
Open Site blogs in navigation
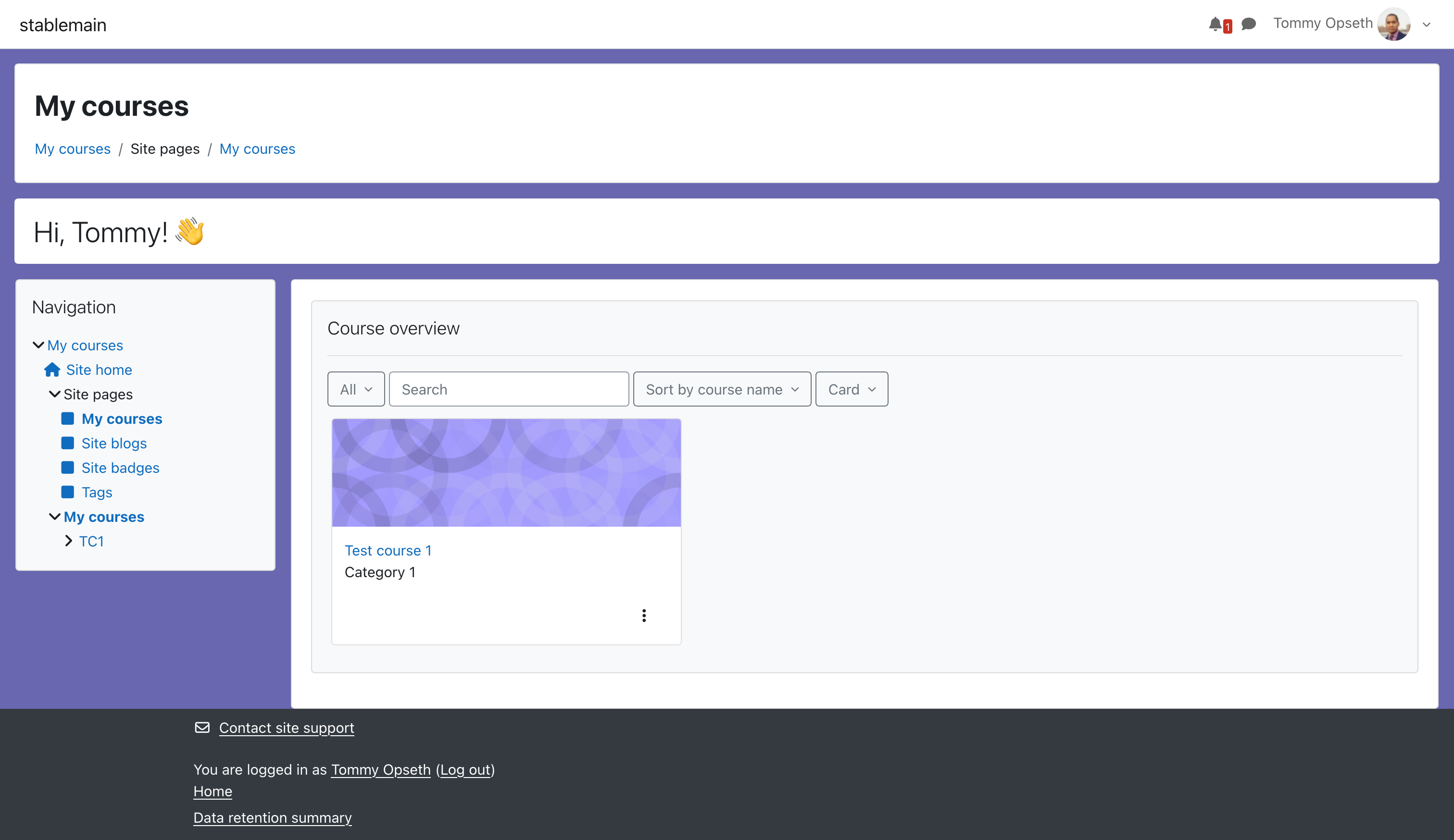pos(114,443)
